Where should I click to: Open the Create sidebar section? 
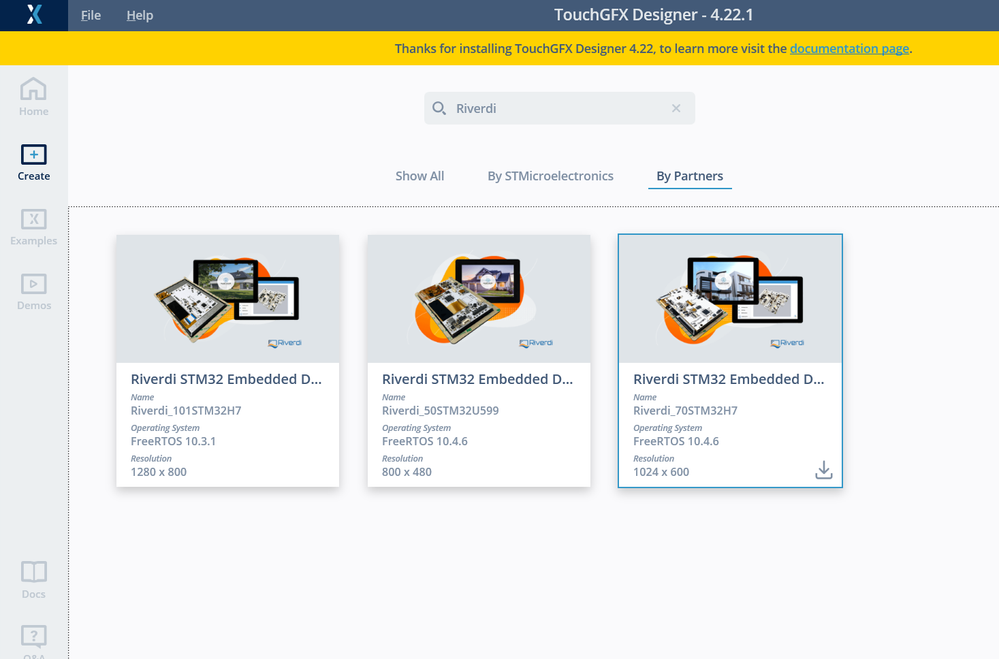pos(34,162)
